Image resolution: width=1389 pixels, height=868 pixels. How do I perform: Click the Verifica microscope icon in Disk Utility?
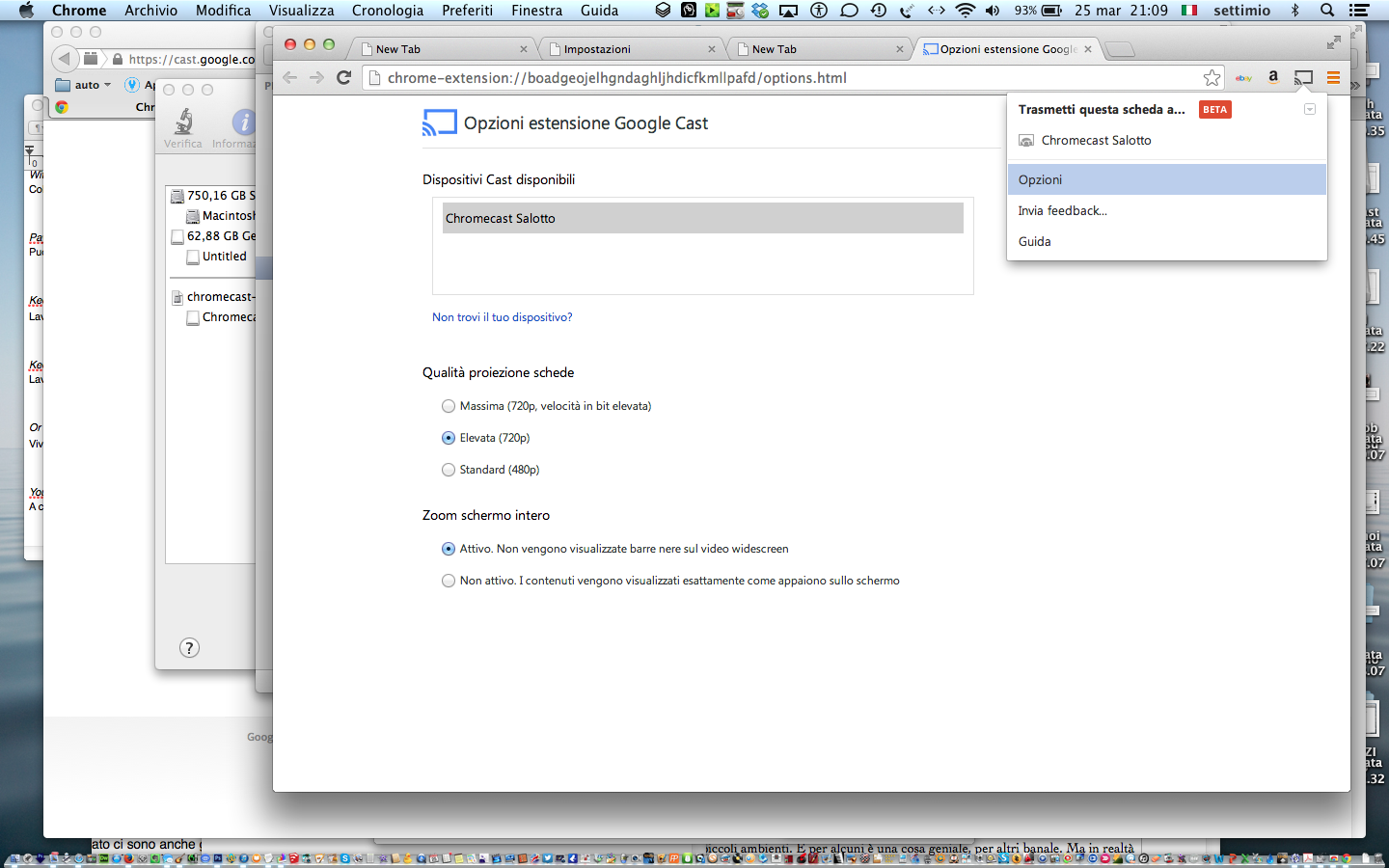tap(183, 122)
